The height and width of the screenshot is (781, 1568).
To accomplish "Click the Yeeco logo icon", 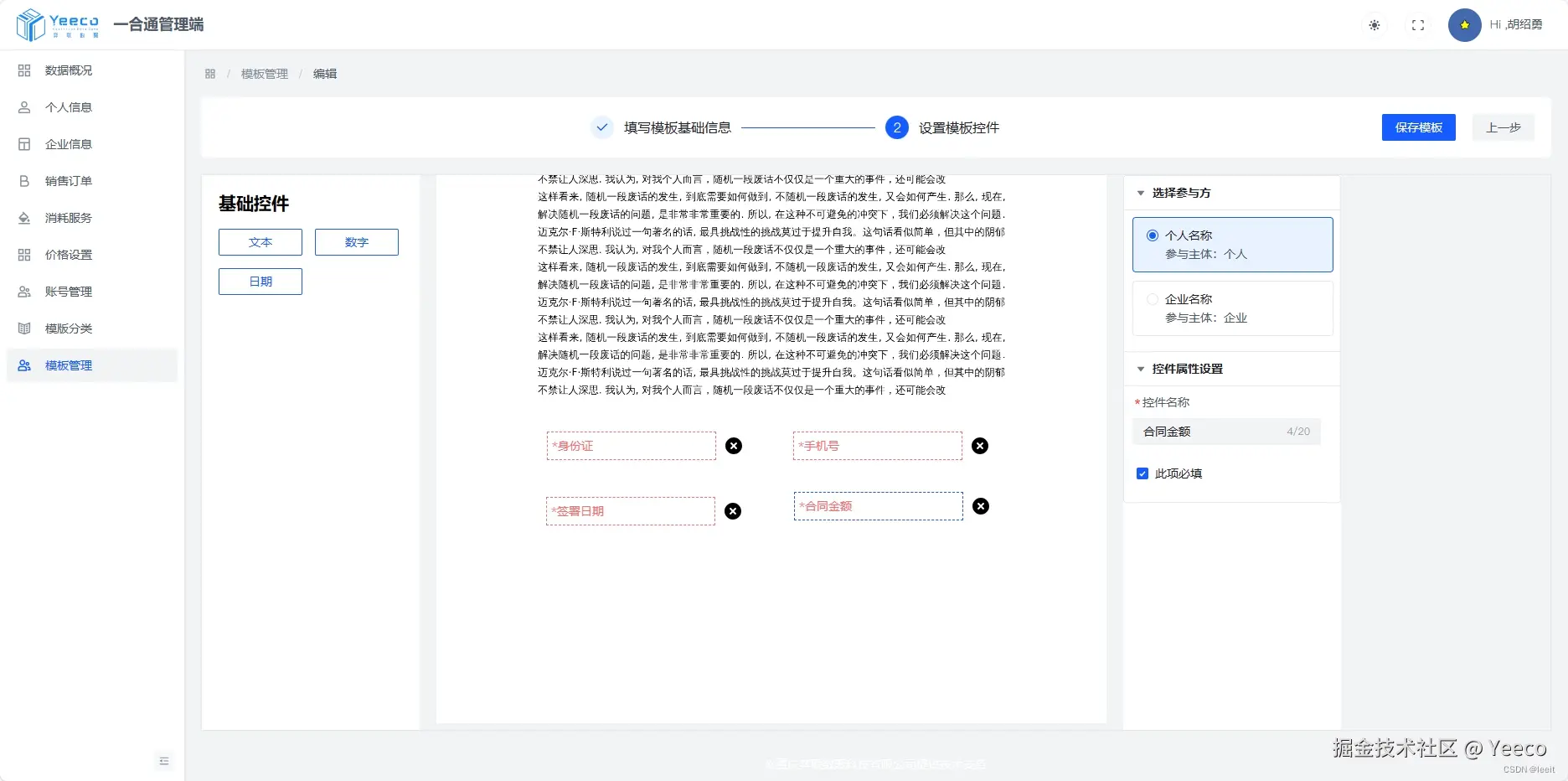I will pos(31,24).
